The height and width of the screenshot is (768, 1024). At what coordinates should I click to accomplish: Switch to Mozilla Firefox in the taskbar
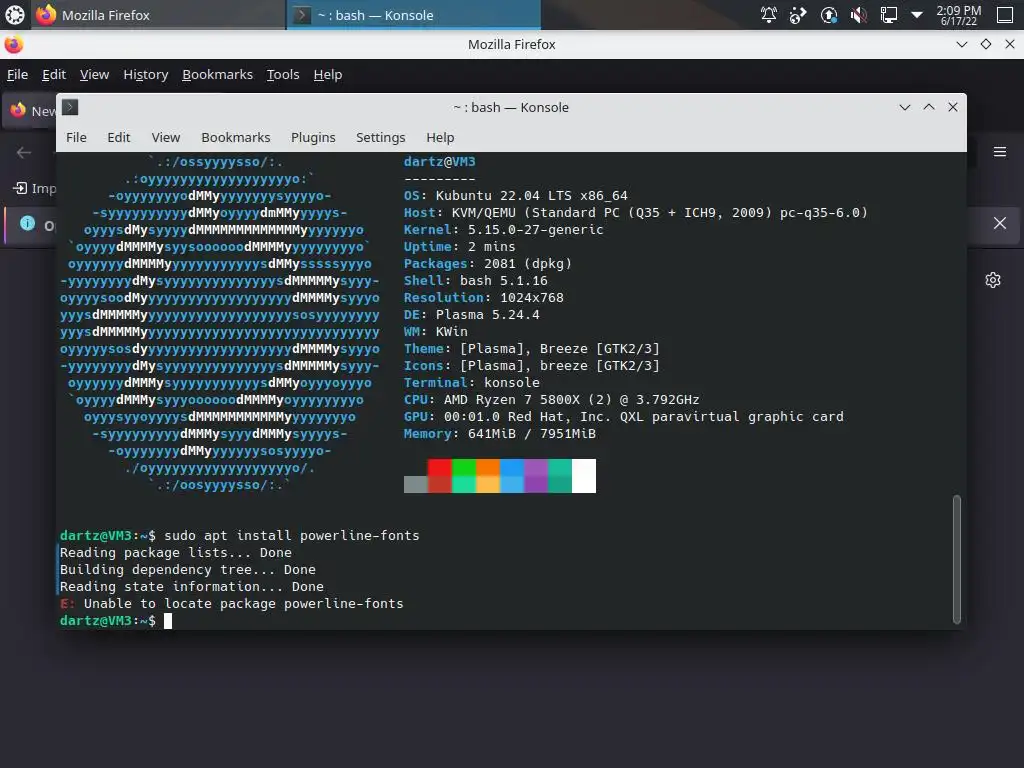[157, 15]
